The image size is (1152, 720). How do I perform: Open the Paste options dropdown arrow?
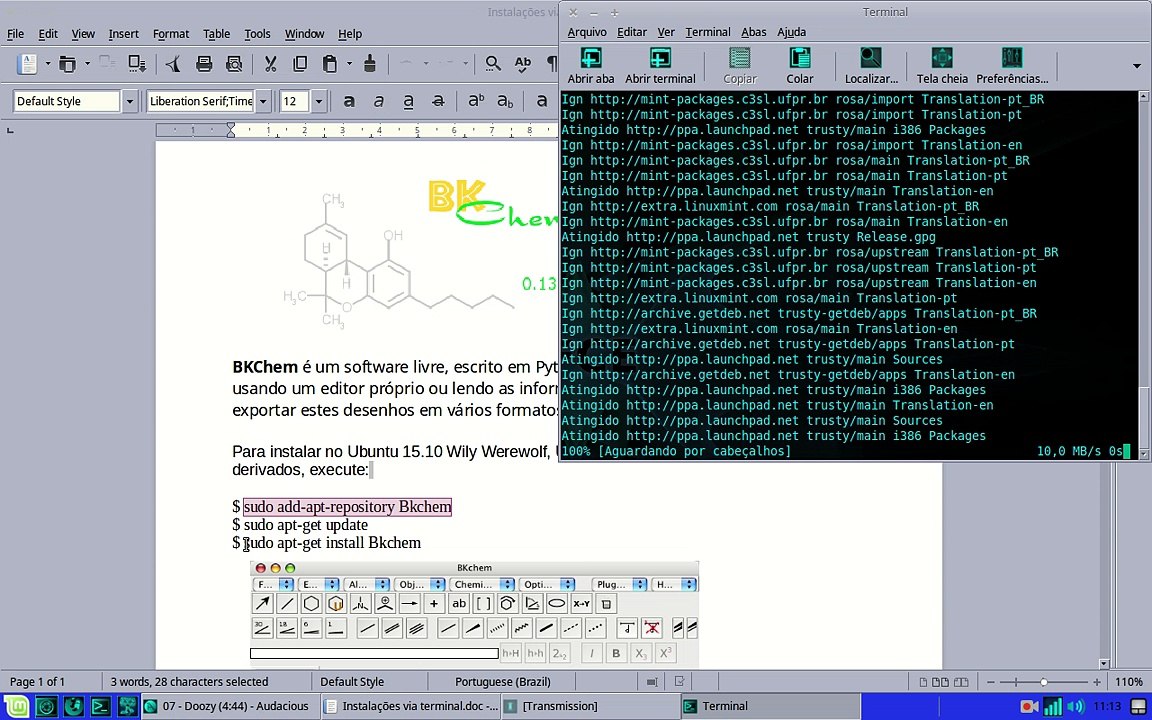[x=350, y=64]
